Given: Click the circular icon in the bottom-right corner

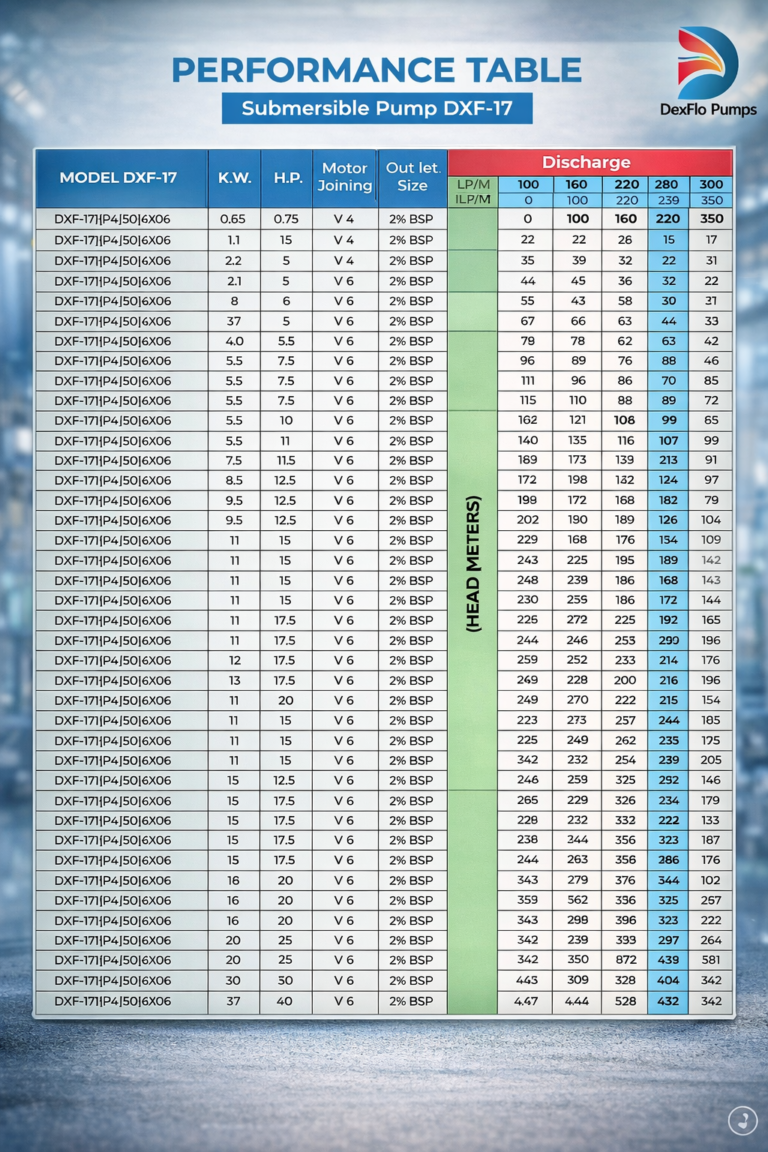Looking at the screenshot, I should point(741,1121).
